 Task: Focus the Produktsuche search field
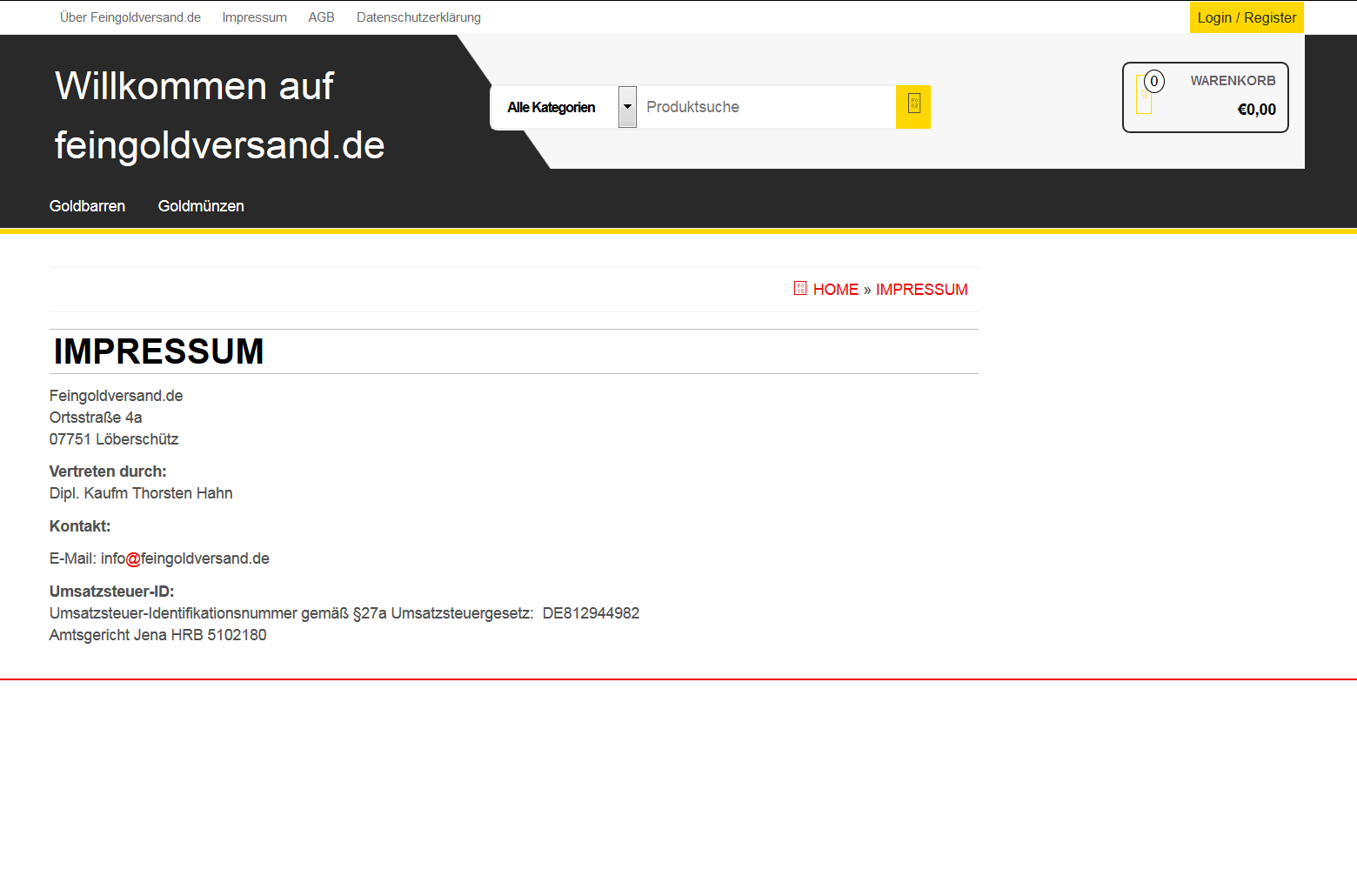[x=766, y=107]
